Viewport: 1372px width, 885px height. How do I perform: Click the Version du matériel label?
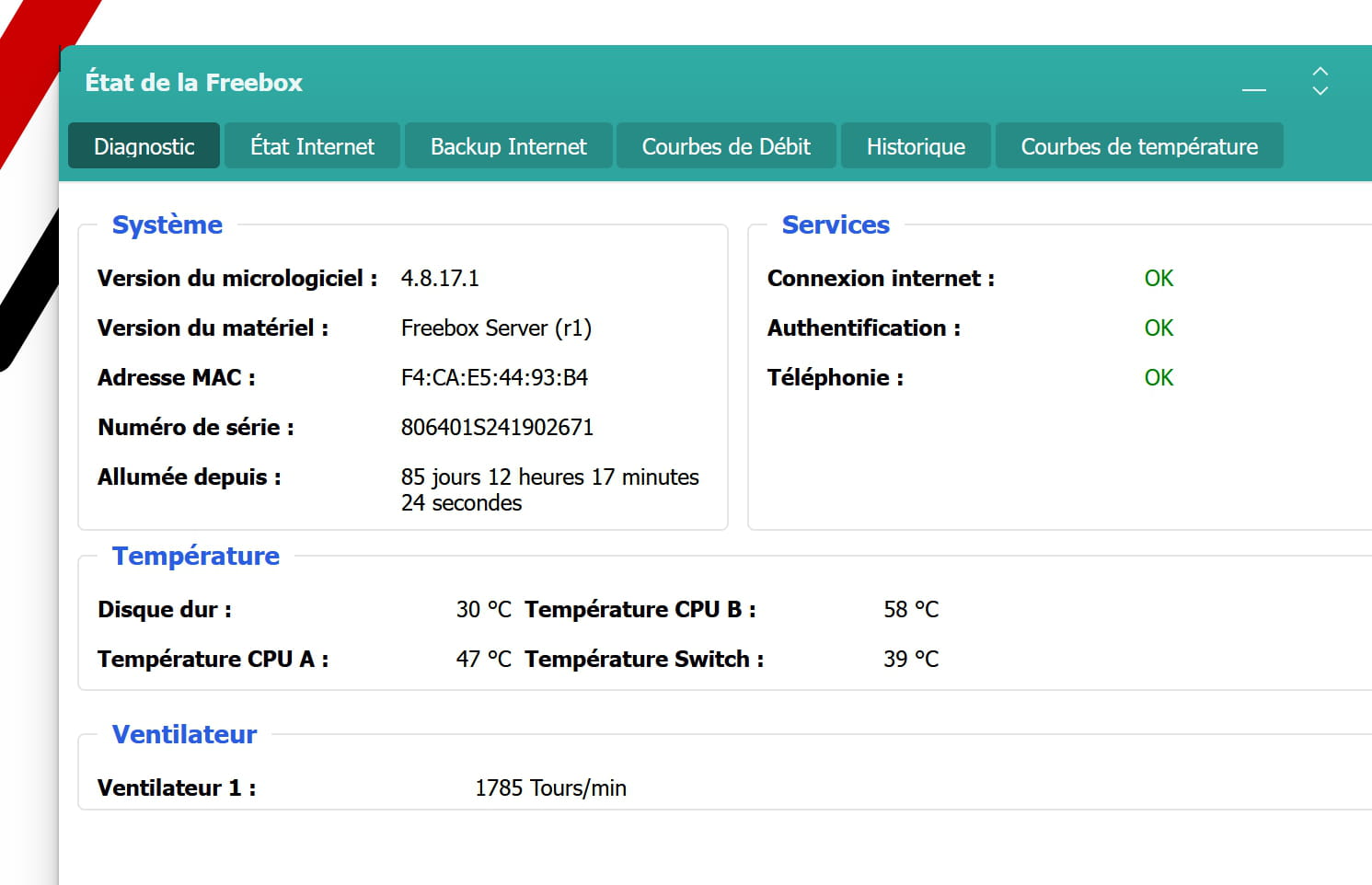(213, 328)
